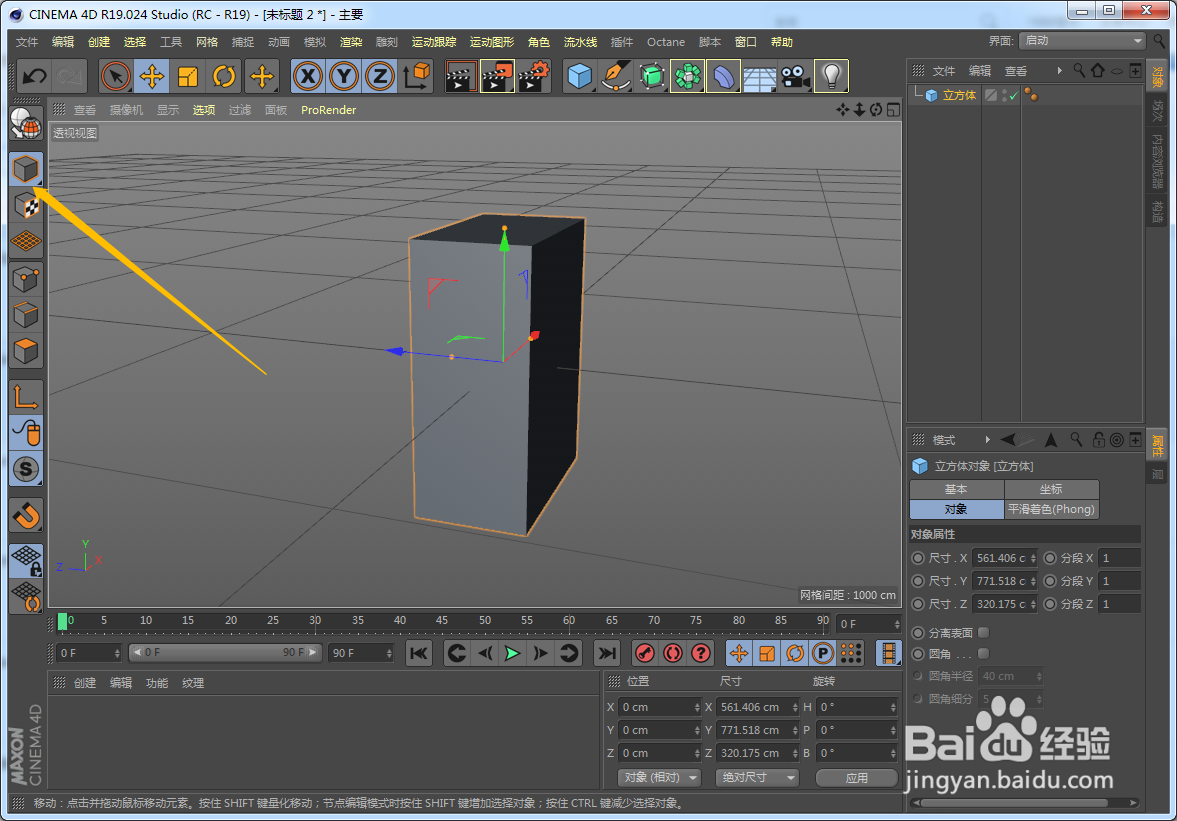The image size is (1177, 821).
Task: Open the green Array modeling icon
Action: [688, 76]
